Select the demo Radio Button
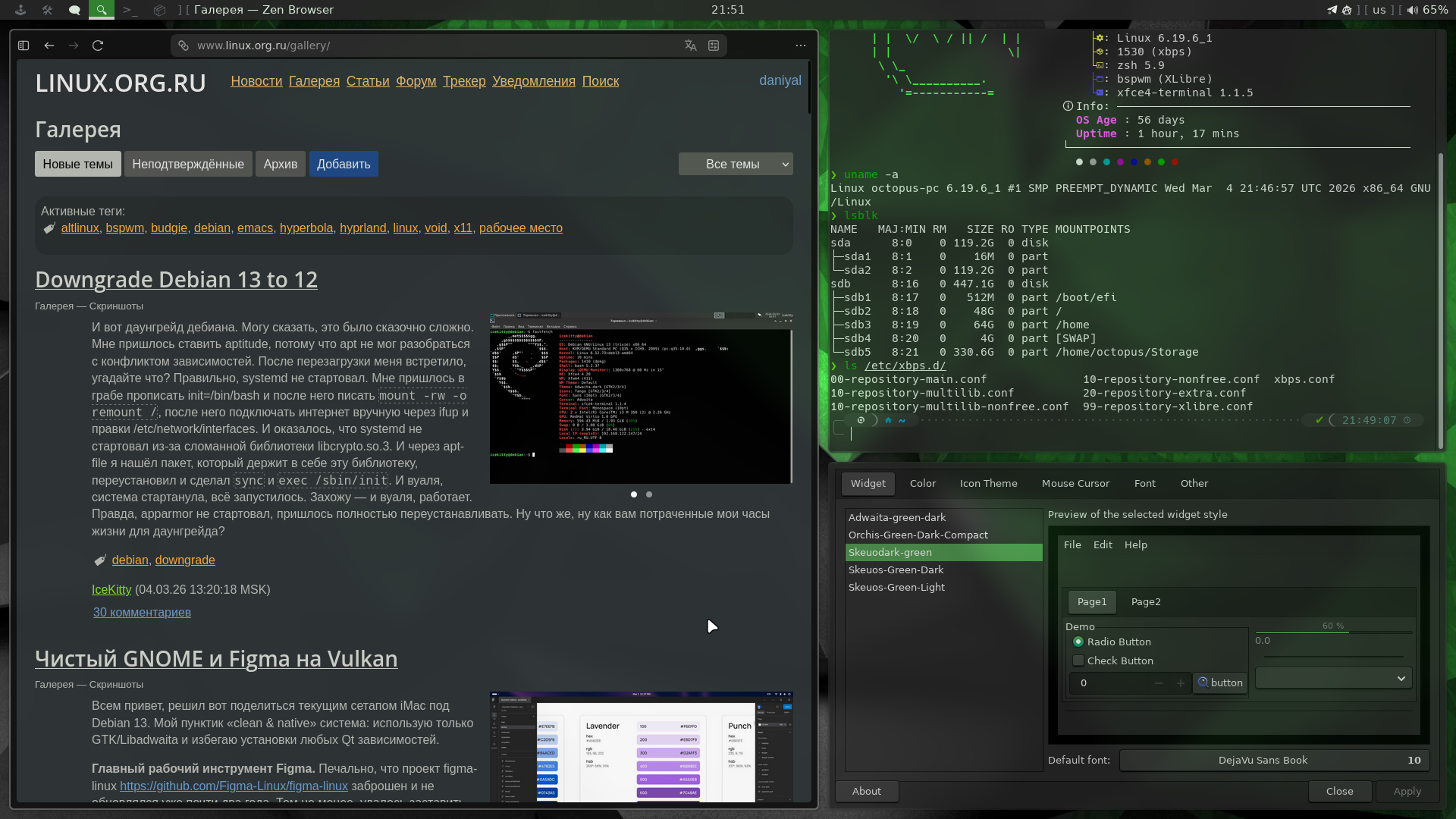Screen dimensions: 1456x819 [x=1078, y=642]
